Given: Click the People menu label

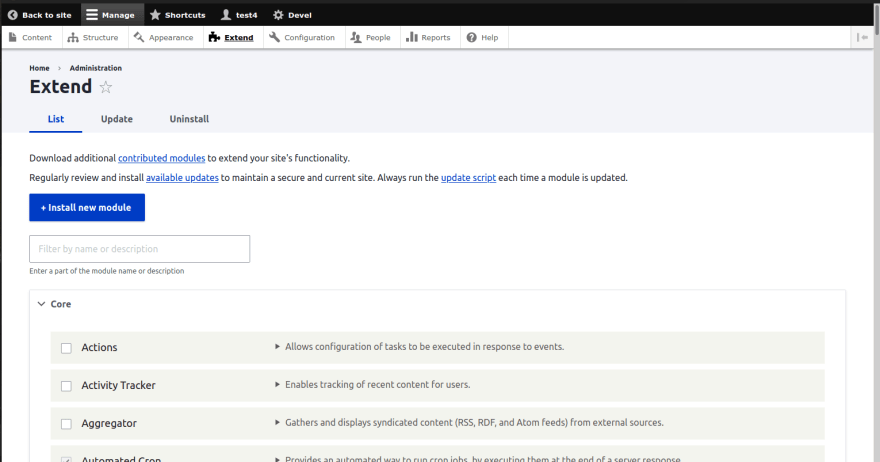Looking at the screenshot, I should 378,38.
